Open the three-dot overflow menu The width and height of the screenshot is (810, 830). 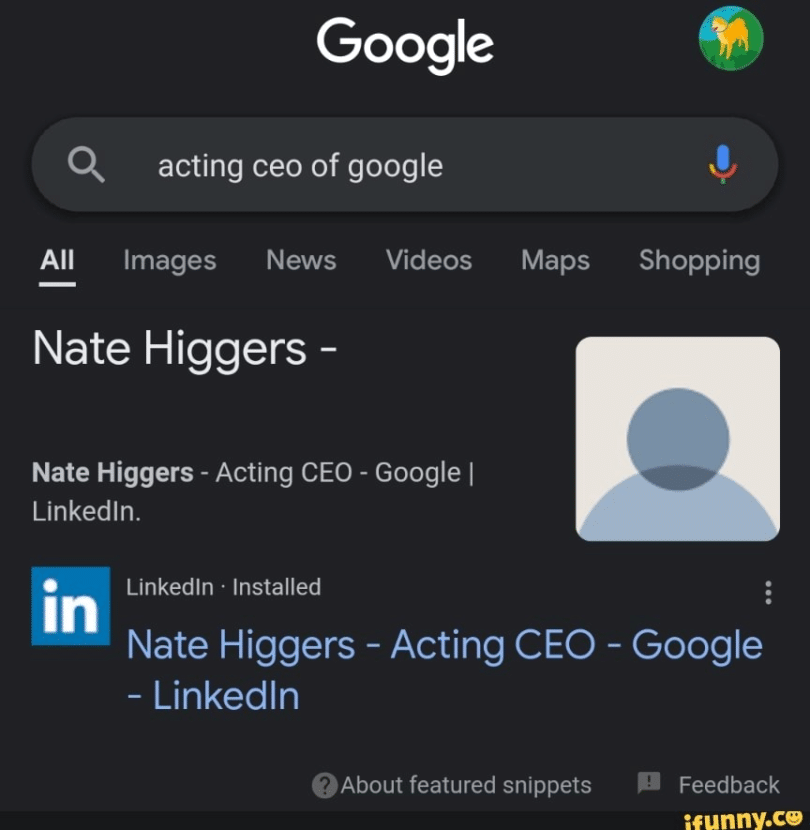click(768, 592)
